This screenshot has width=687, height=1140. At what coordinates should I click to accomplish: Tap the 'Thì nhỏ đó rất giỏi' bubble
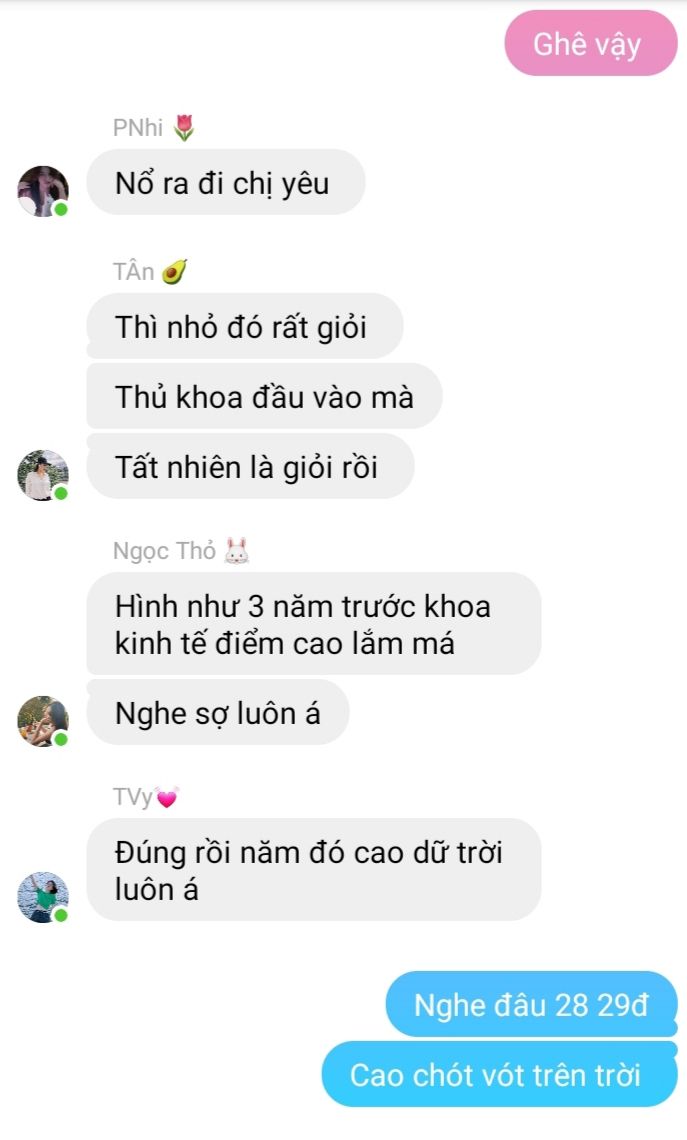tap(244, 326)
